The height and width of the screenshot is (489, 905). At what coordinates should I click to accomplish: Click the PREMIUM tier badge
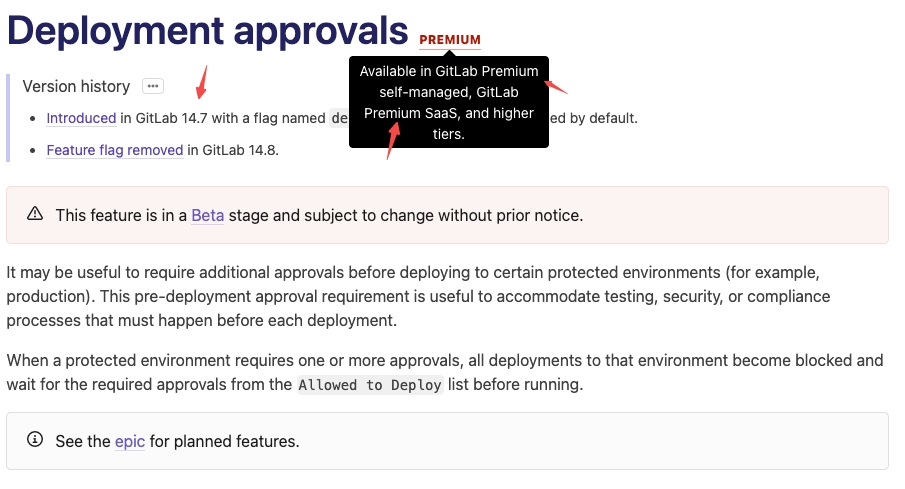coord(450,40)
